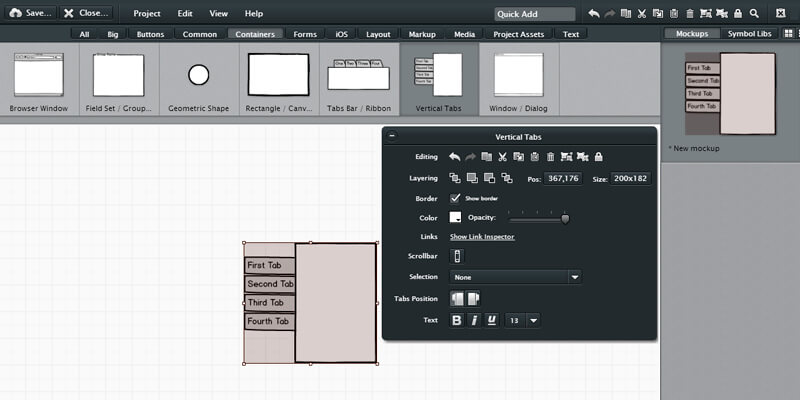Click the trash Delete icon in the inspector
800x400 pixels.
click(x=550, y=157)
